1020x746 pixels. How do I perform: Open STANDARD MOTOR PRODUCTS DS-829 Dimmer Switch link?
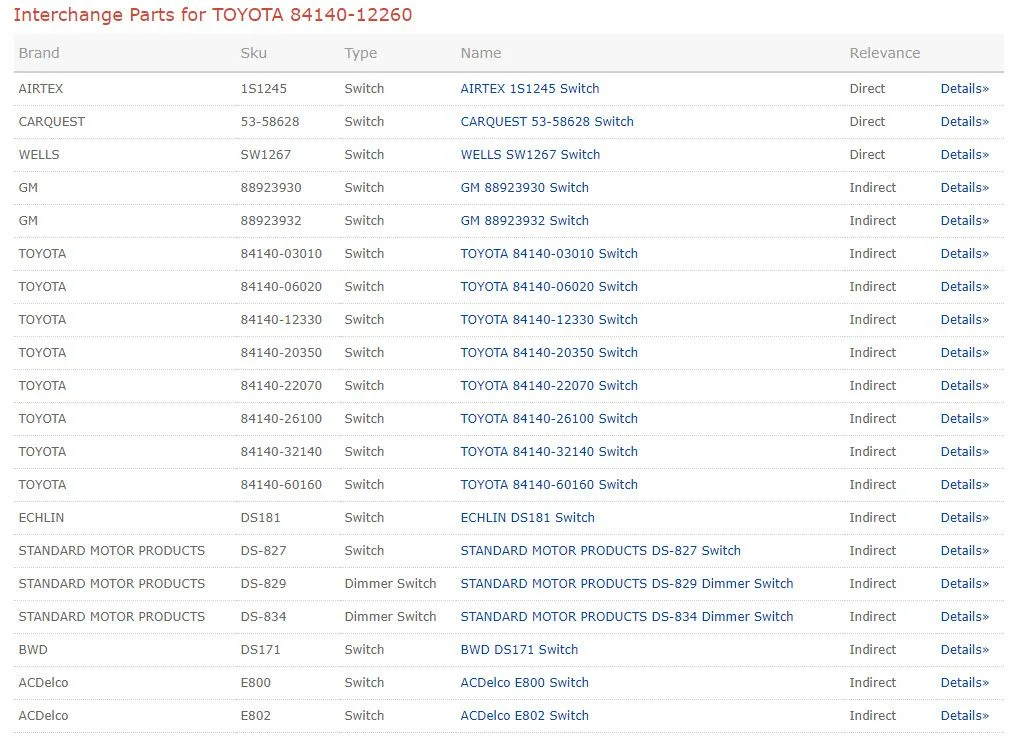pos(627,584)
